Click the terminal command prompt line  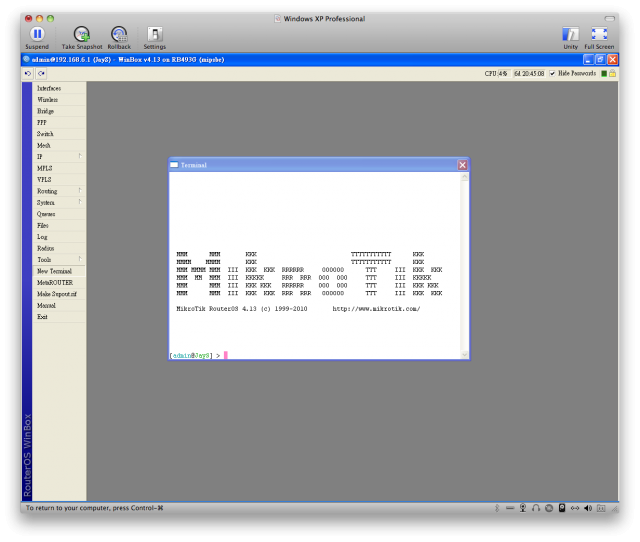tap(199, 355)
